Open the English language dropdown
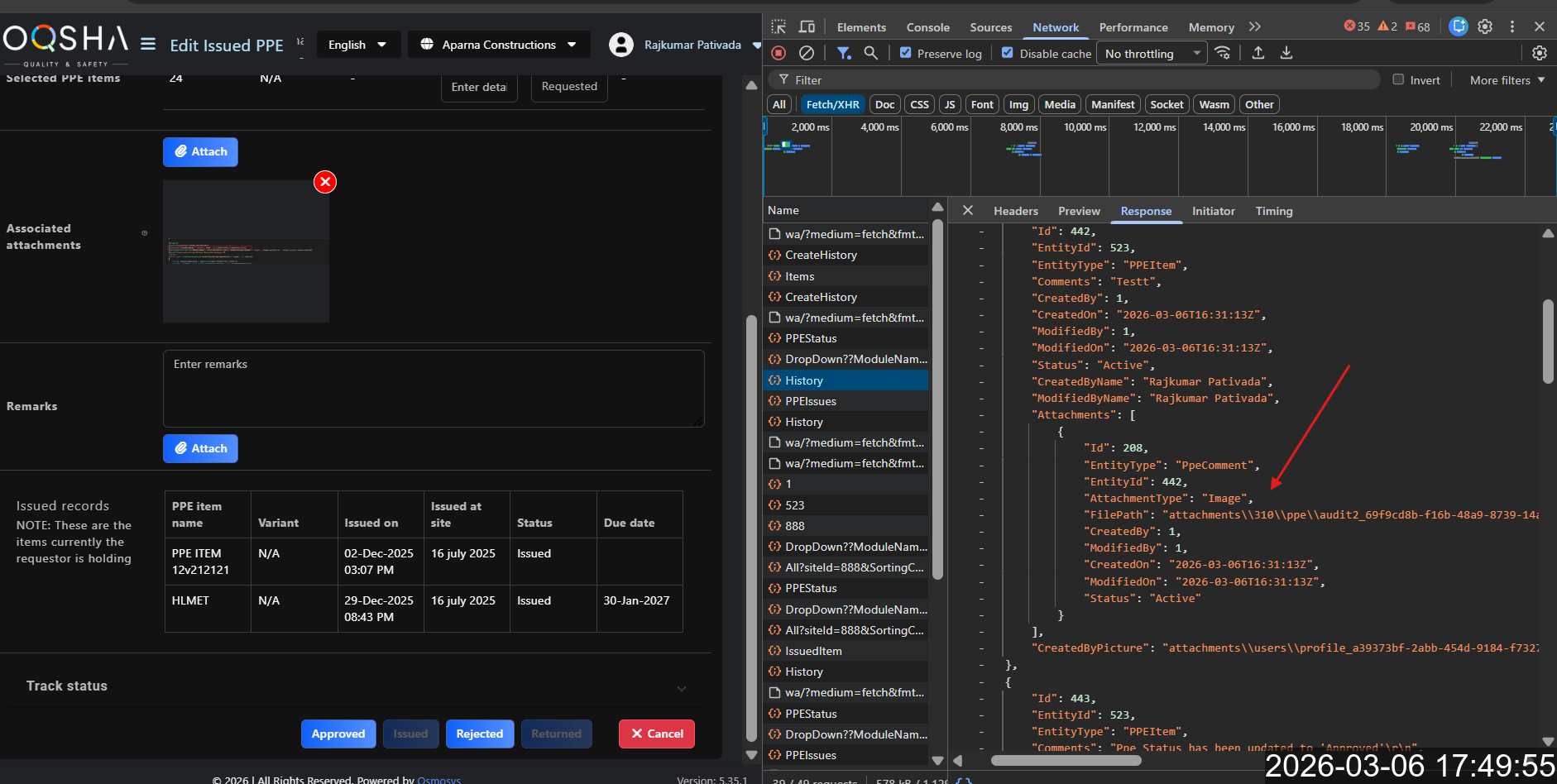Image resolution: width=1557 pixels, height=784 pixels. [357, 45]
